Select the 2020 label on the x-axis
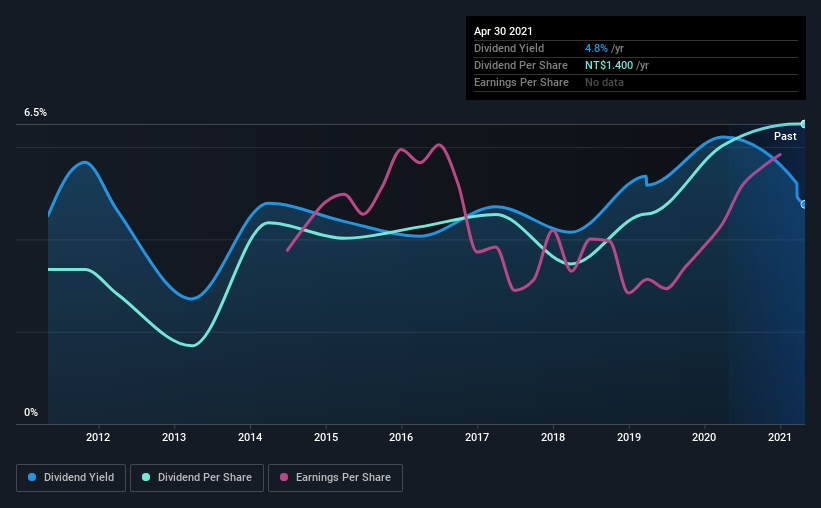Image resolution: width=821 pixels, height=508 pixels. click(x=704, y=437)
